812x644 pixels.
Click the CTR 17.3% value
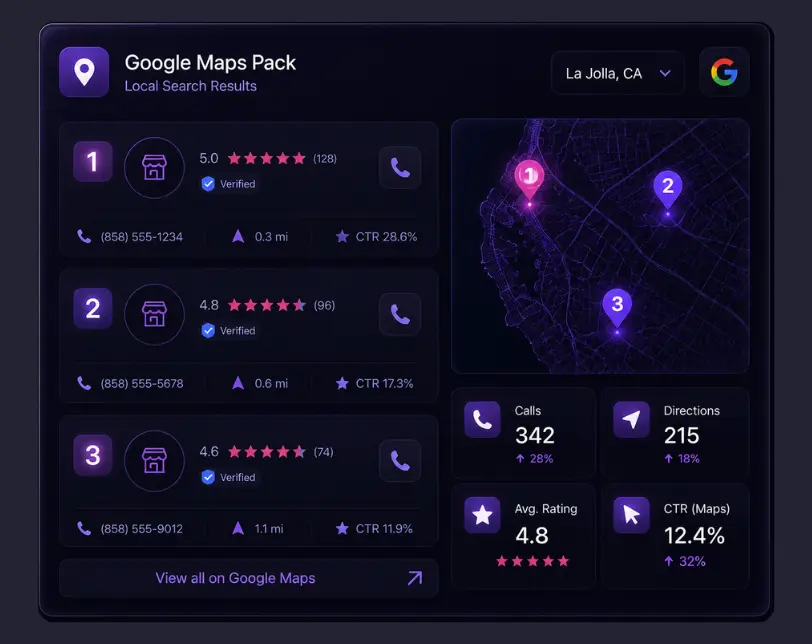[384, 384]
